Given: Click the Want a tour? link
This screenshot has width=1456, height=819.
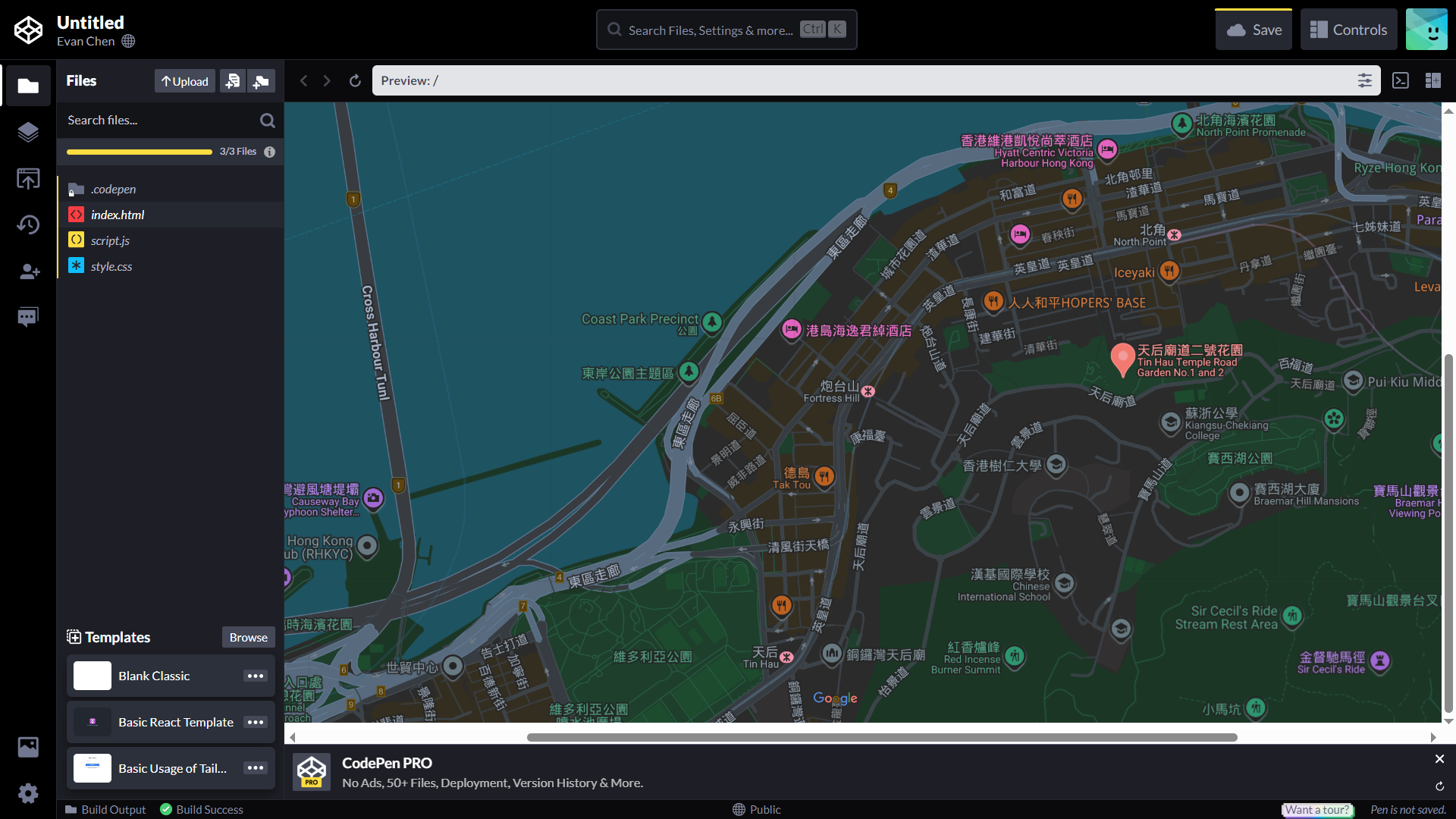Looking at the screenshot, I should click(1318, 810).
